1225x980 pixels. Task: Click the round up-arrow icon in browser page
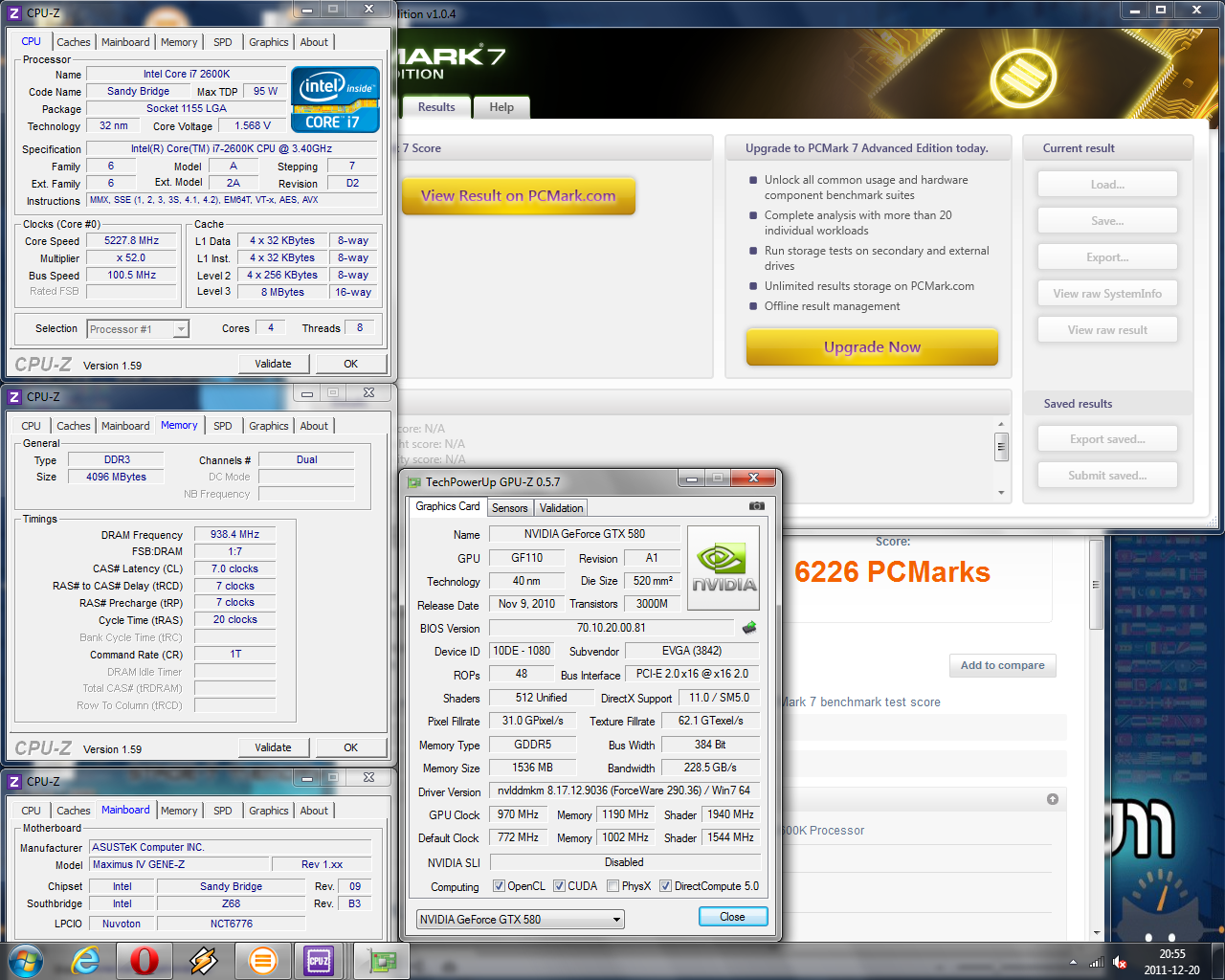click(1053, 799)
